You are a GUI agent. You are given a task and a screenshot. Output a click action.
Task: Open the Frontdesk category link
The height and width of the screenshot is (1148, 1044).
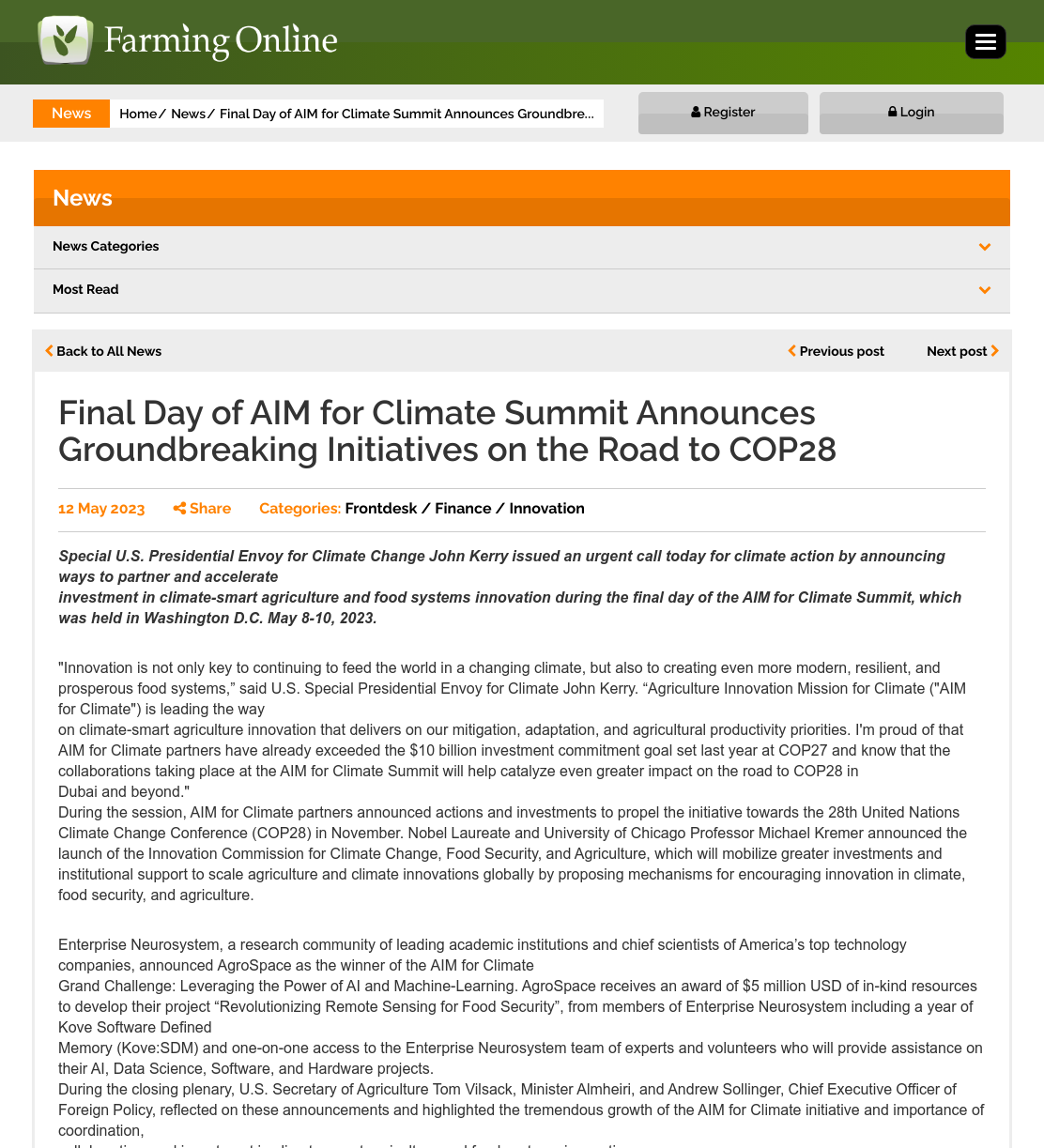pos(381,509)
